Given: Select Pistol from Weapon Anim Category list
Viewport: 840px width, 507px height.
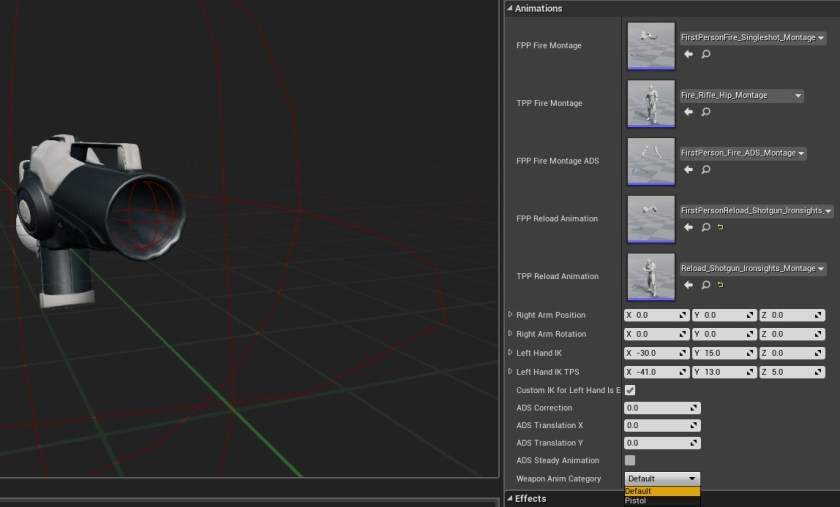Looking at the screenshot, I should tap(637, 501).
